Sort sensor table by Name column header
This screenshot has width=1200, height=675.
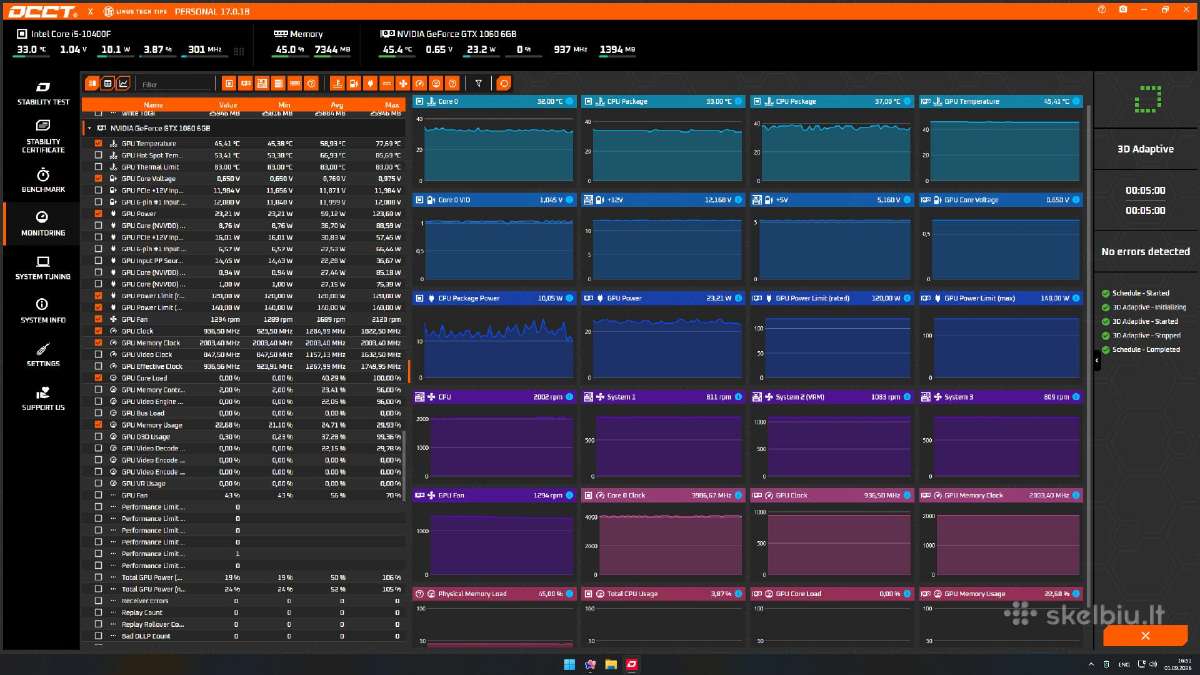[x=153, y=104]
